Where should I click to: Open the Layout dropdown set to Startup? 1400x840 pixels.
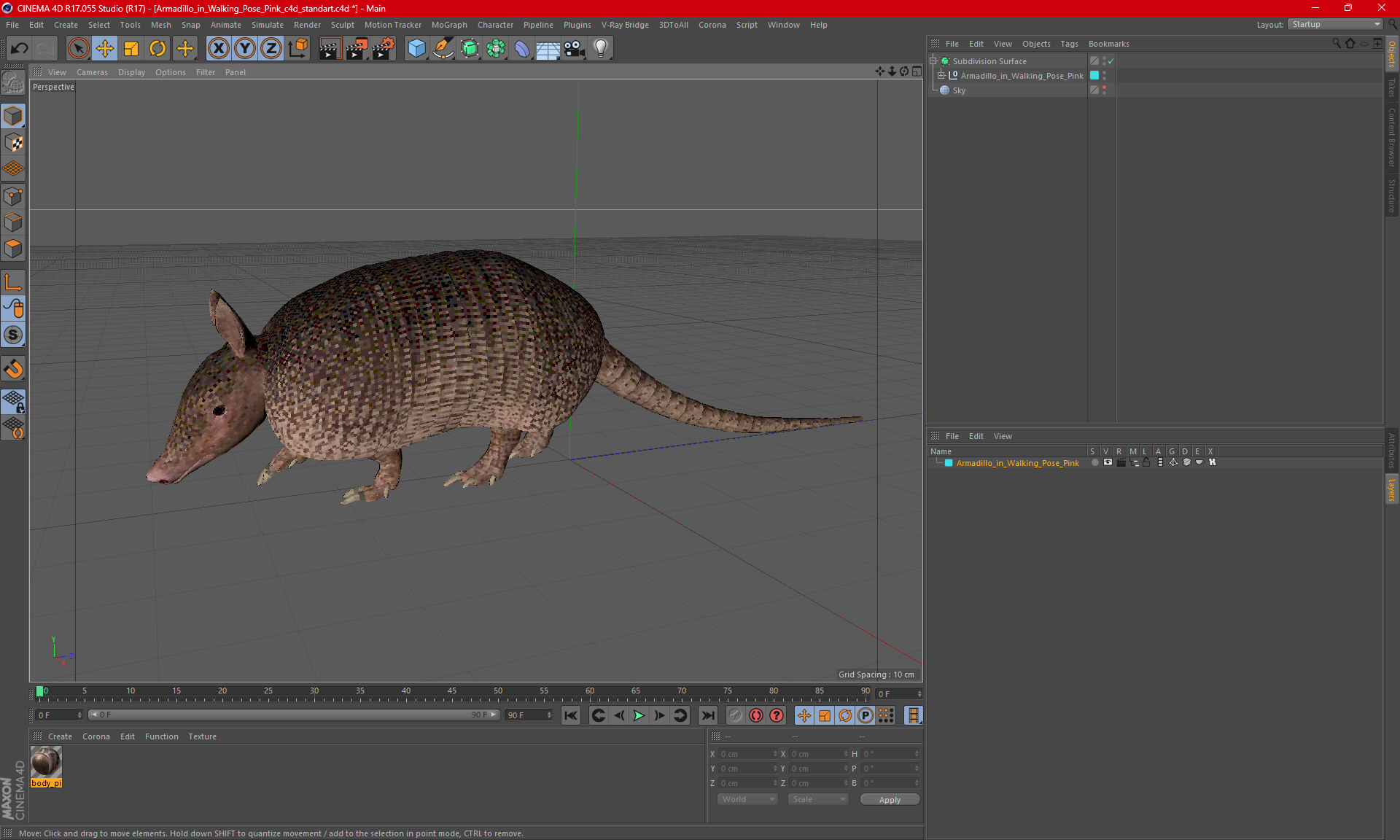pyautogui.click(x=1336, y=24)
